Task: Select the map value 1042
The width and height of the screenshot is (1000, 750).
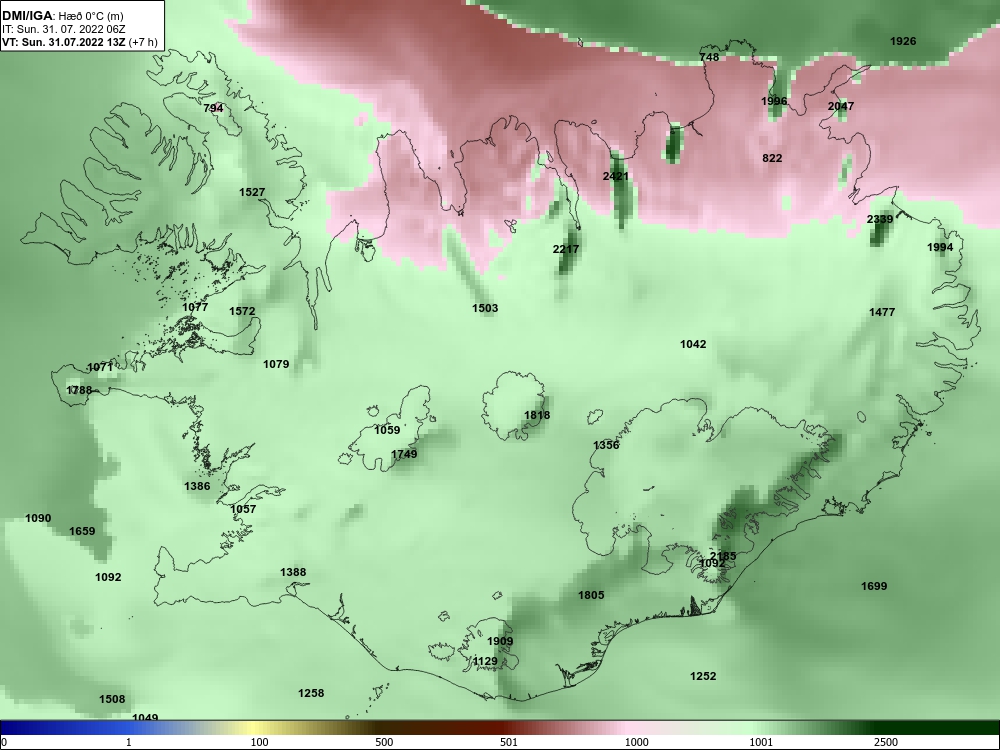Action: click(x=693, y=344)
